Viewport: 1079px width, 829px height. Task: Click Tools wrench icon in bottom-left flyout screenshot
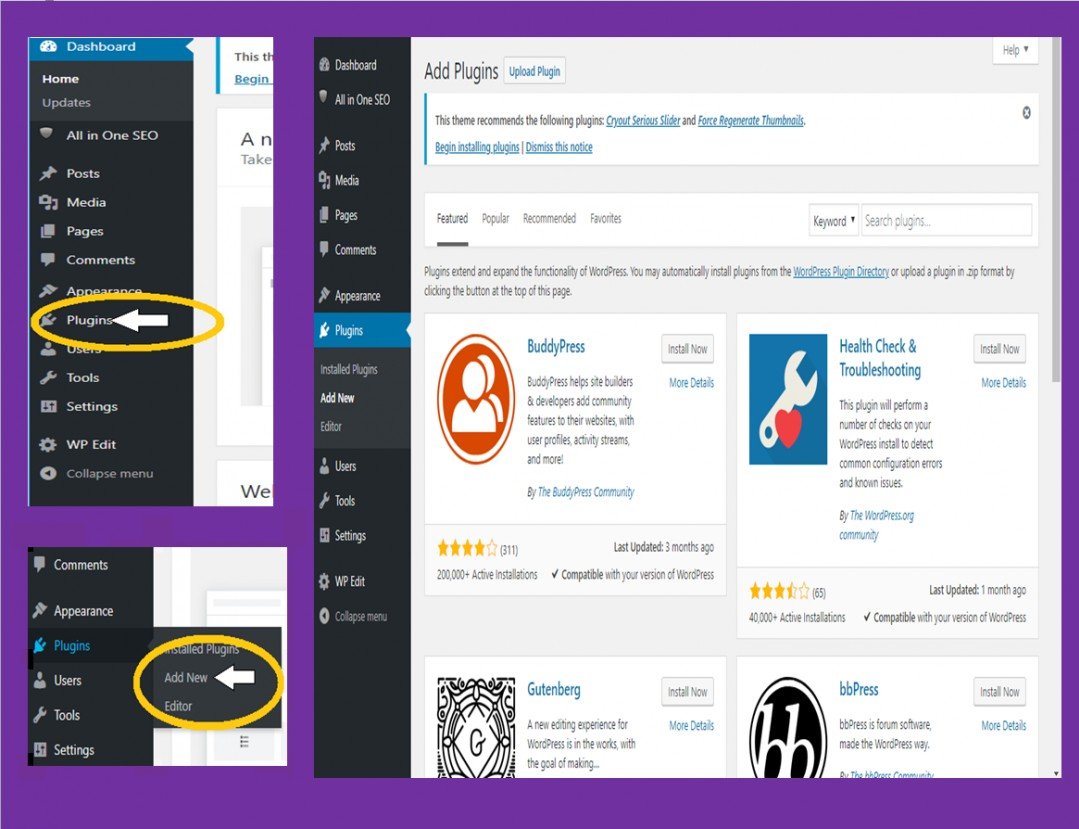tap(40, 715)
